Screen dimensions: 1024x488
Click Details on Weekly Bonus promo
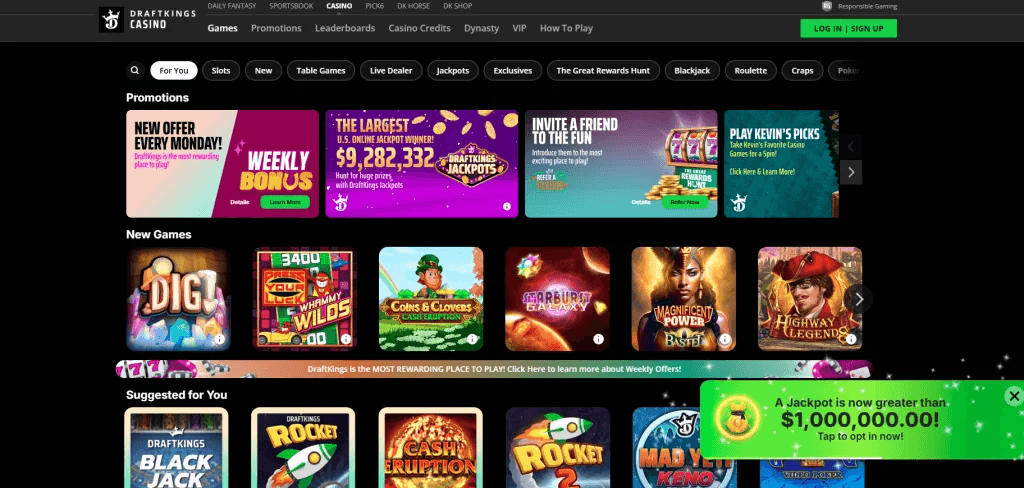pos(240,202)
